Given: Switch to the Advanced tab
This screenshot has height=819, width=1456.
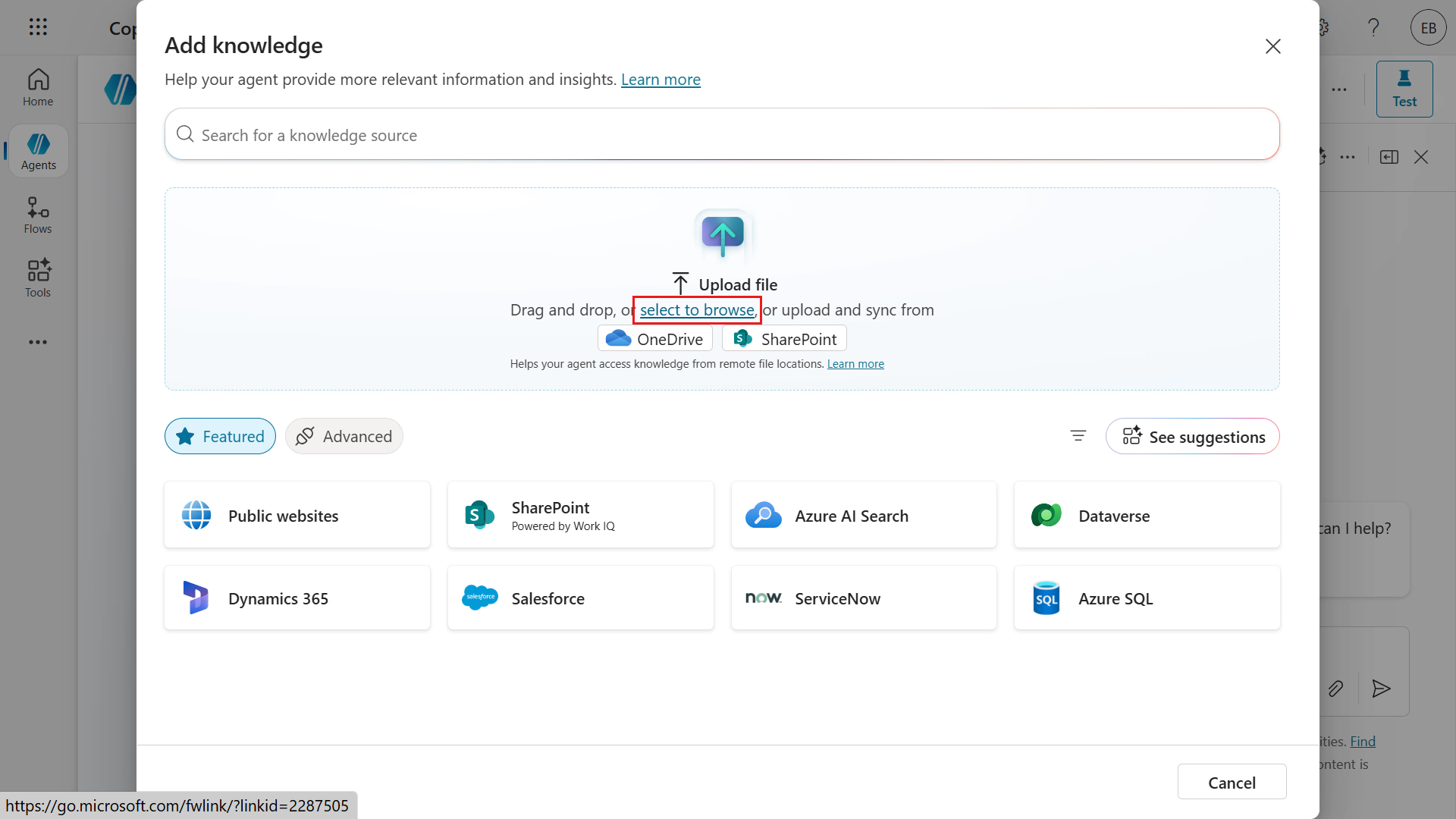Looking at the screenshot, I should pyautogui.click(x=344, y=436).
